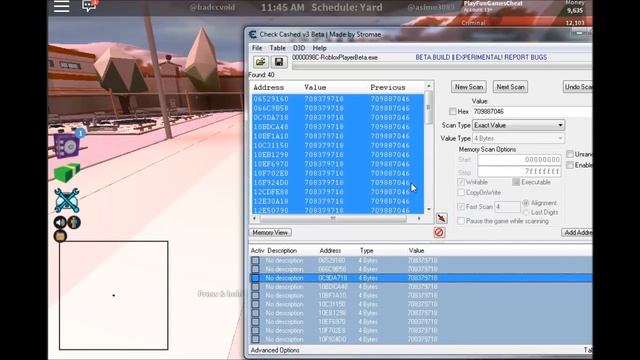Click Add Address Manually button

[577, 232]
